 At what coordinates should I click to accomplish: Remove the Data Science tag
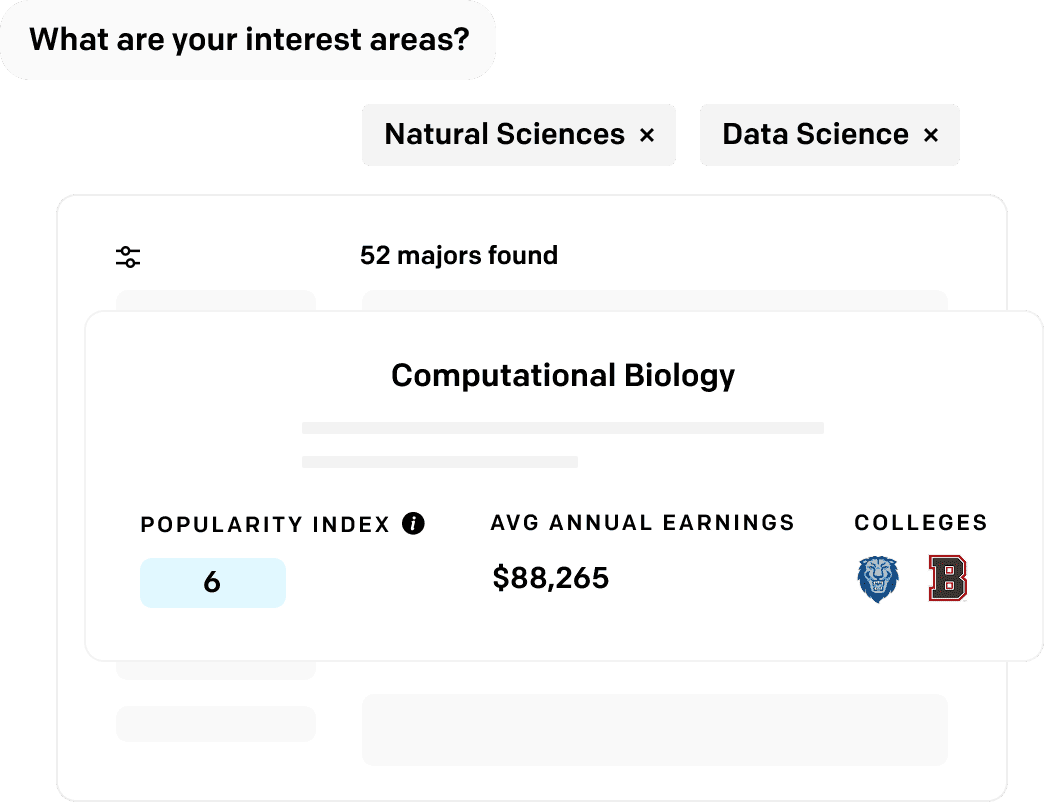(931, 136)
